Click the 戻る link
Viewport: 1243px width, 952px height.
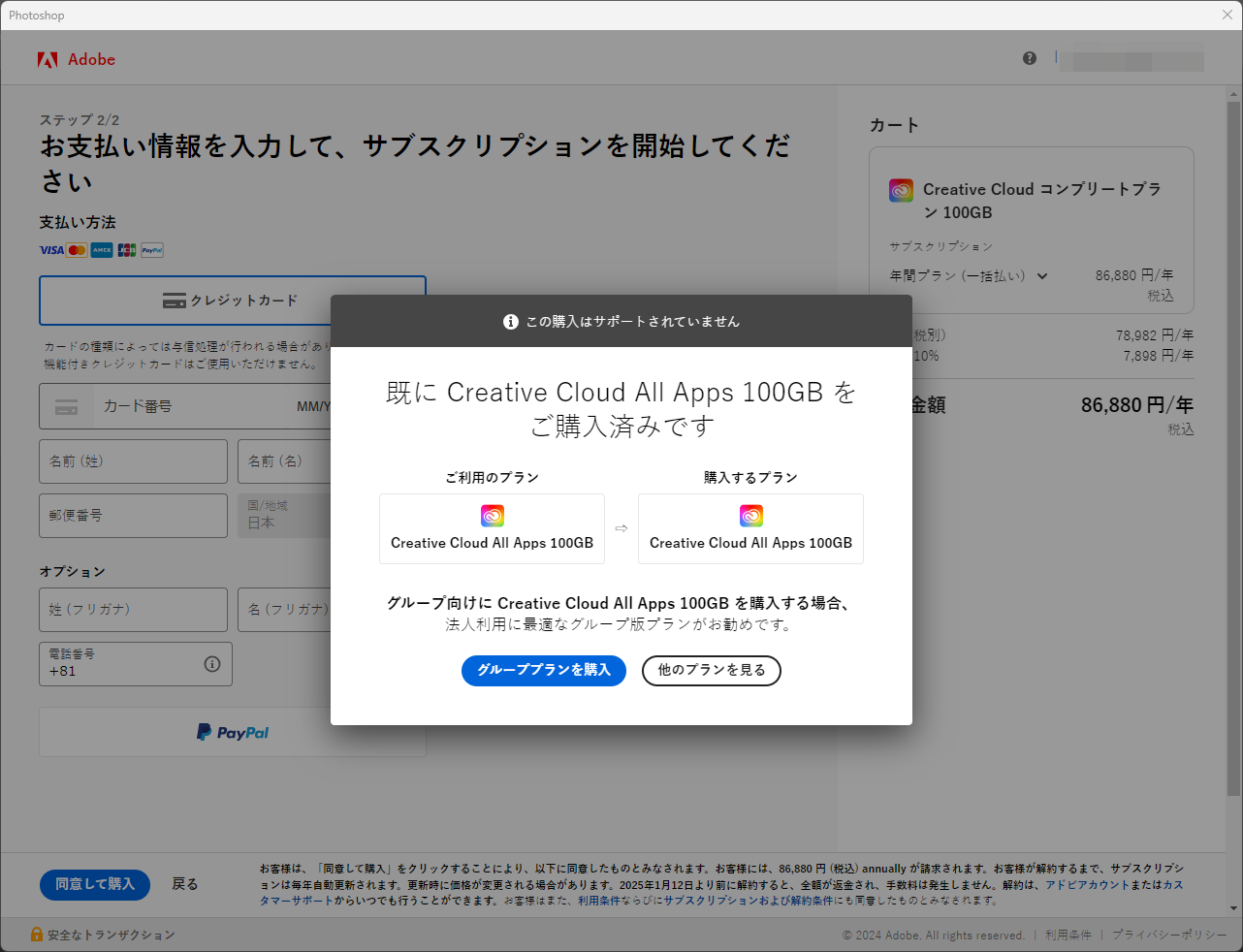(185, 884)
